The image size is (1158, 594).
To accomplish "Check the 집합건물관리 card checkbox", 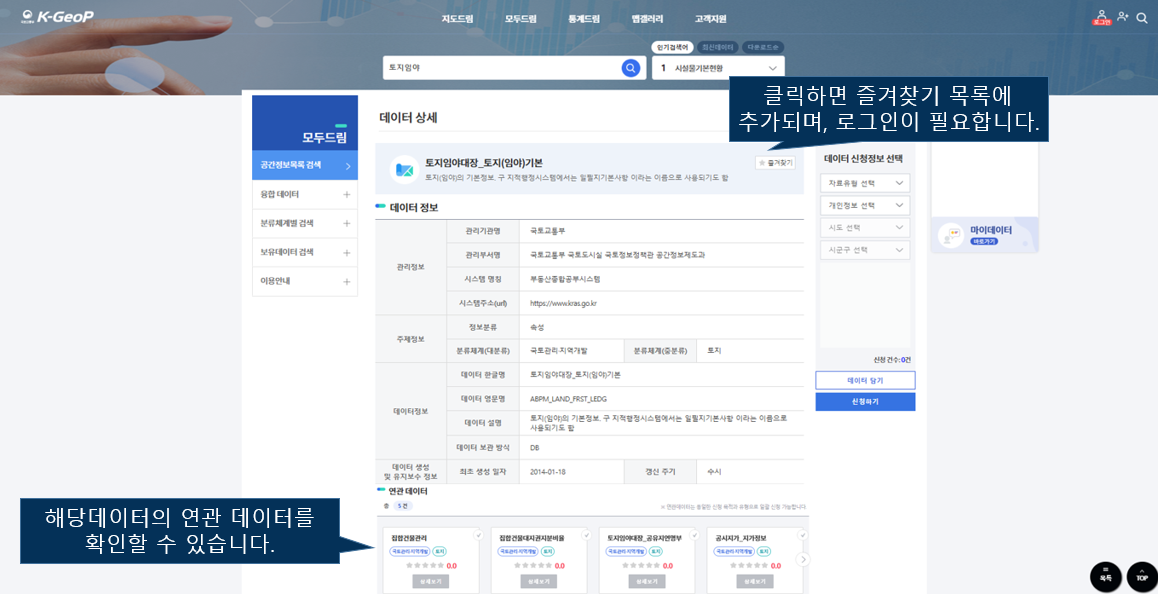I will pos(478,535).
